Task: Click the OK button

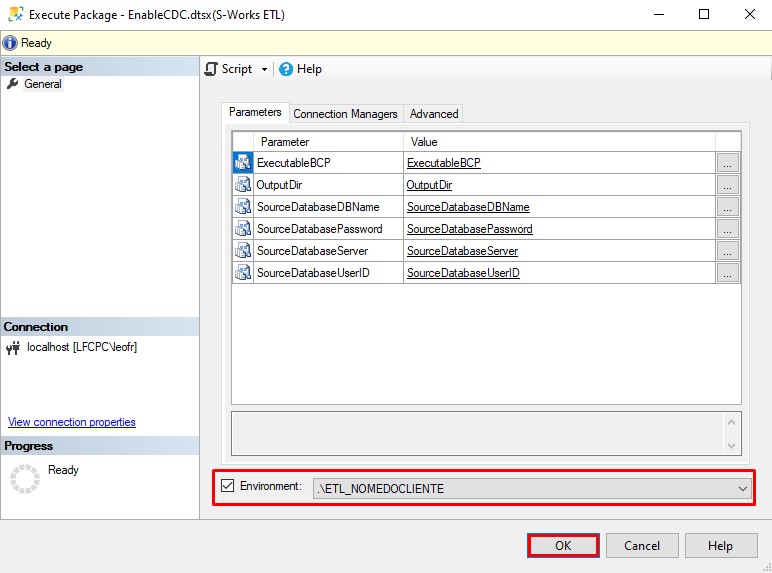Action: 563,545
